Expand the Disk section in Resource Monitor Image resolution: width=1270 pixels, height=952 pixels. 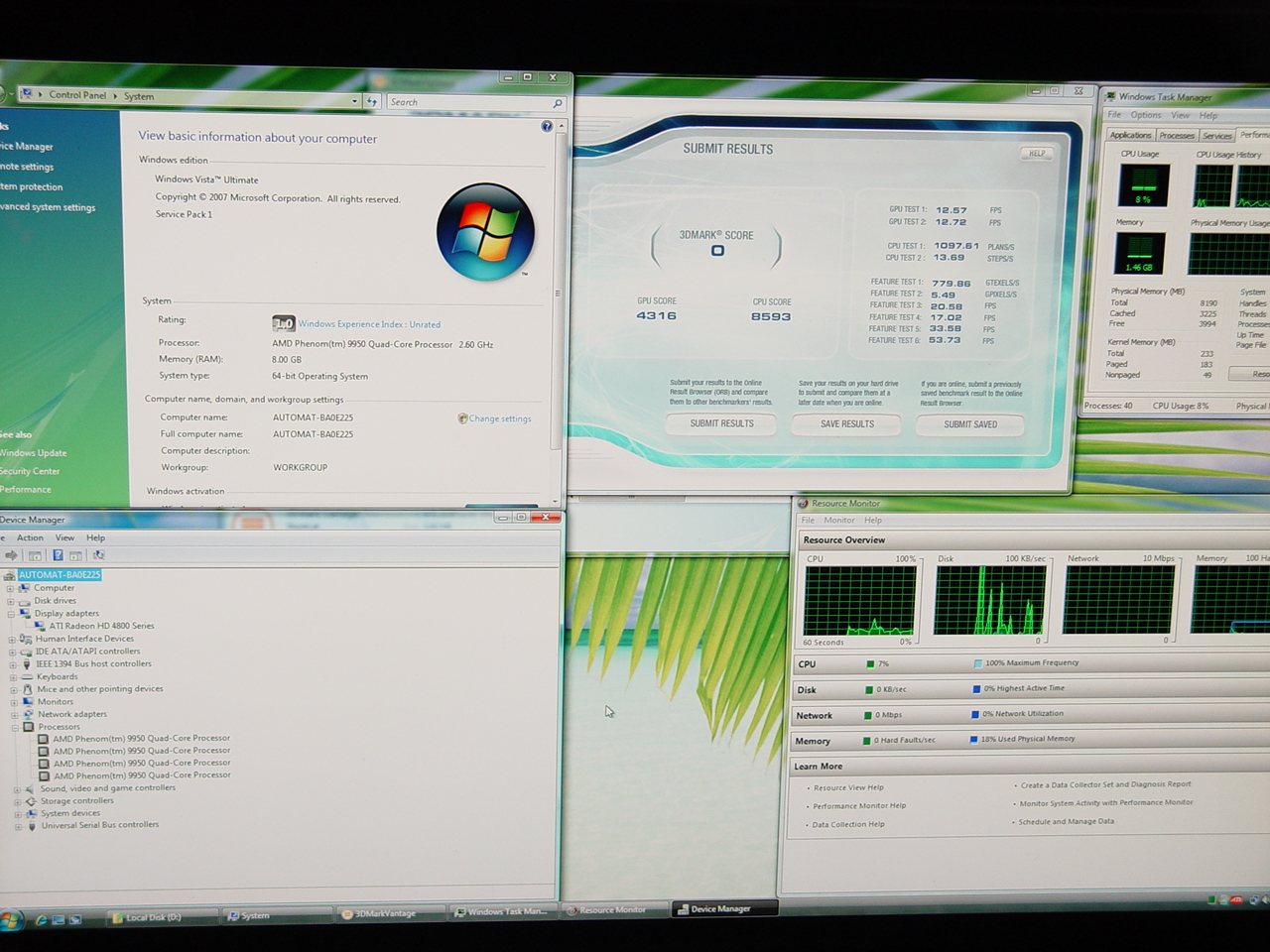point(1032,689)
